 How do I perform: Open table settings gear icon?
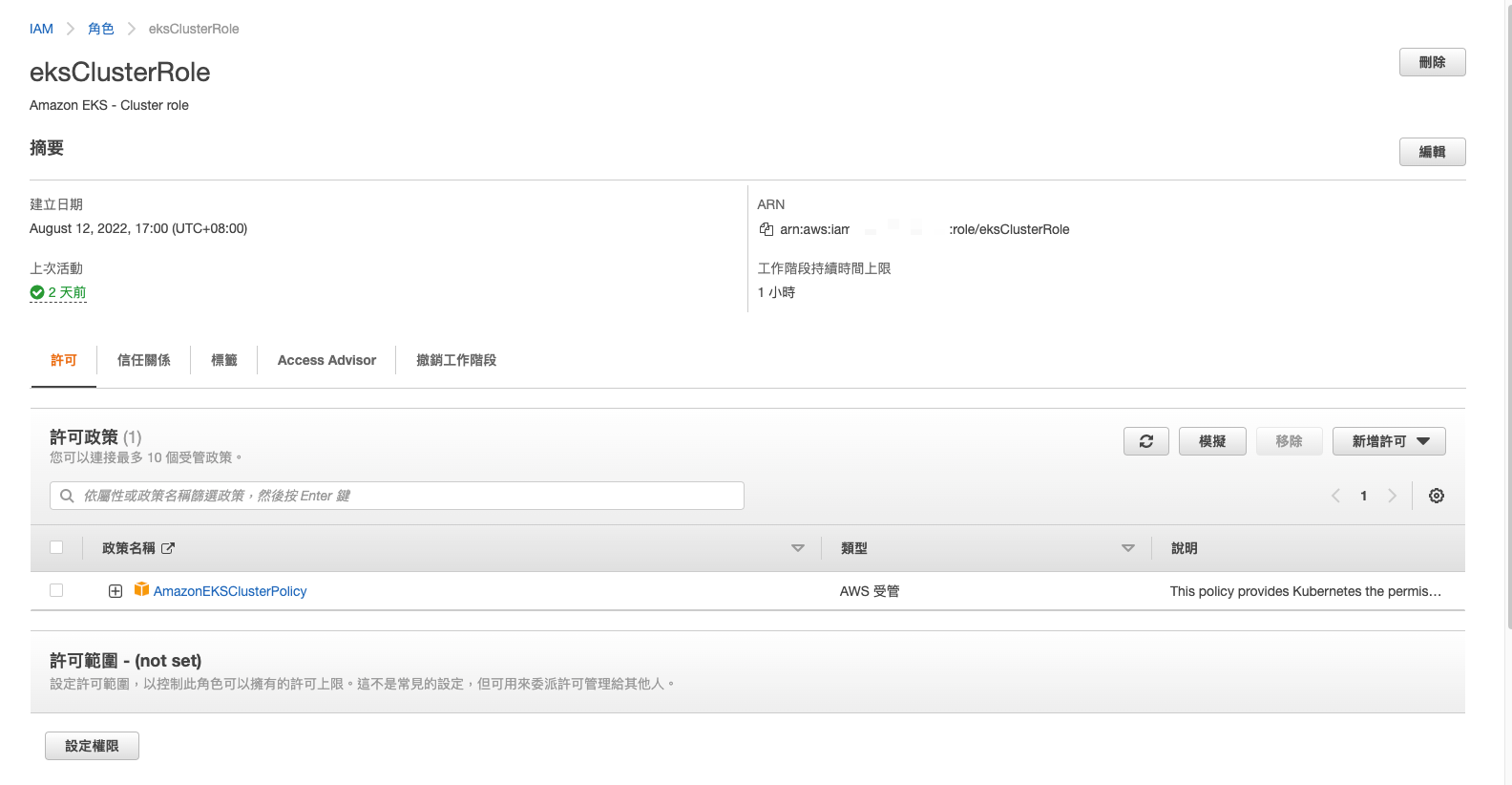coord(1437,496)
